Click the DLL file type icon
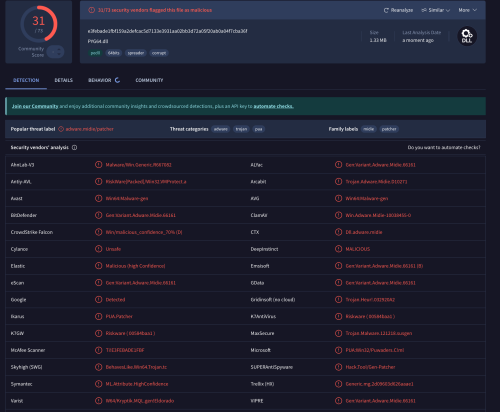The width and height of the screenshot is (500, 412). 467,36
